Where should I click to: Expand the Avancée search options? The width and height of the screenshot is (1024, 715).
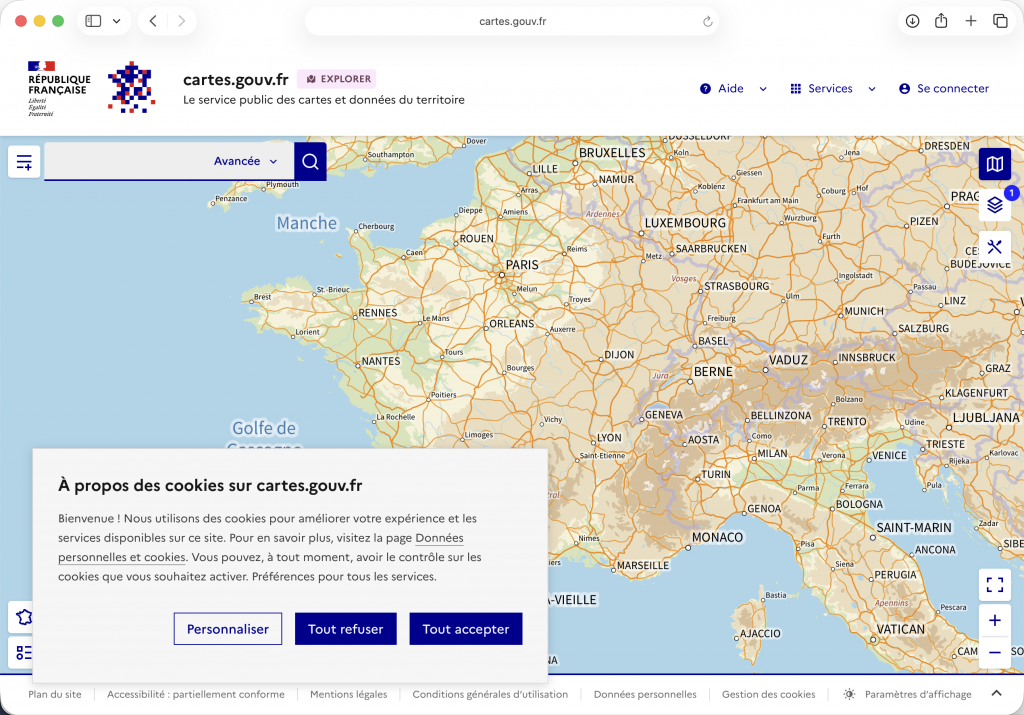pos(245,161)
